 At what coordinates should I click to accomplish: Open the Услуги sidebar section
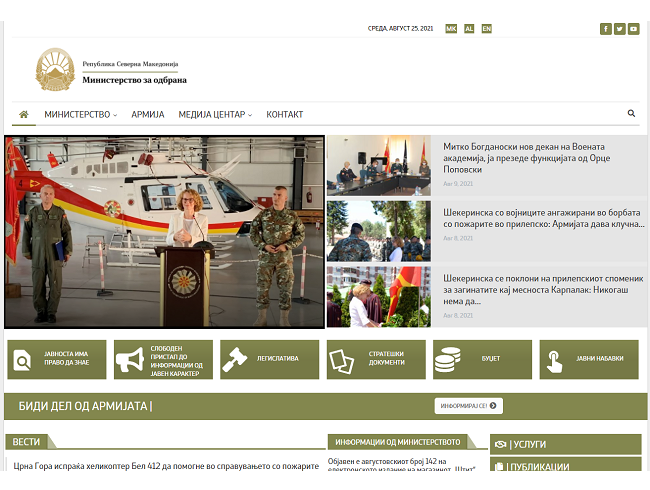tap(566, 444)
